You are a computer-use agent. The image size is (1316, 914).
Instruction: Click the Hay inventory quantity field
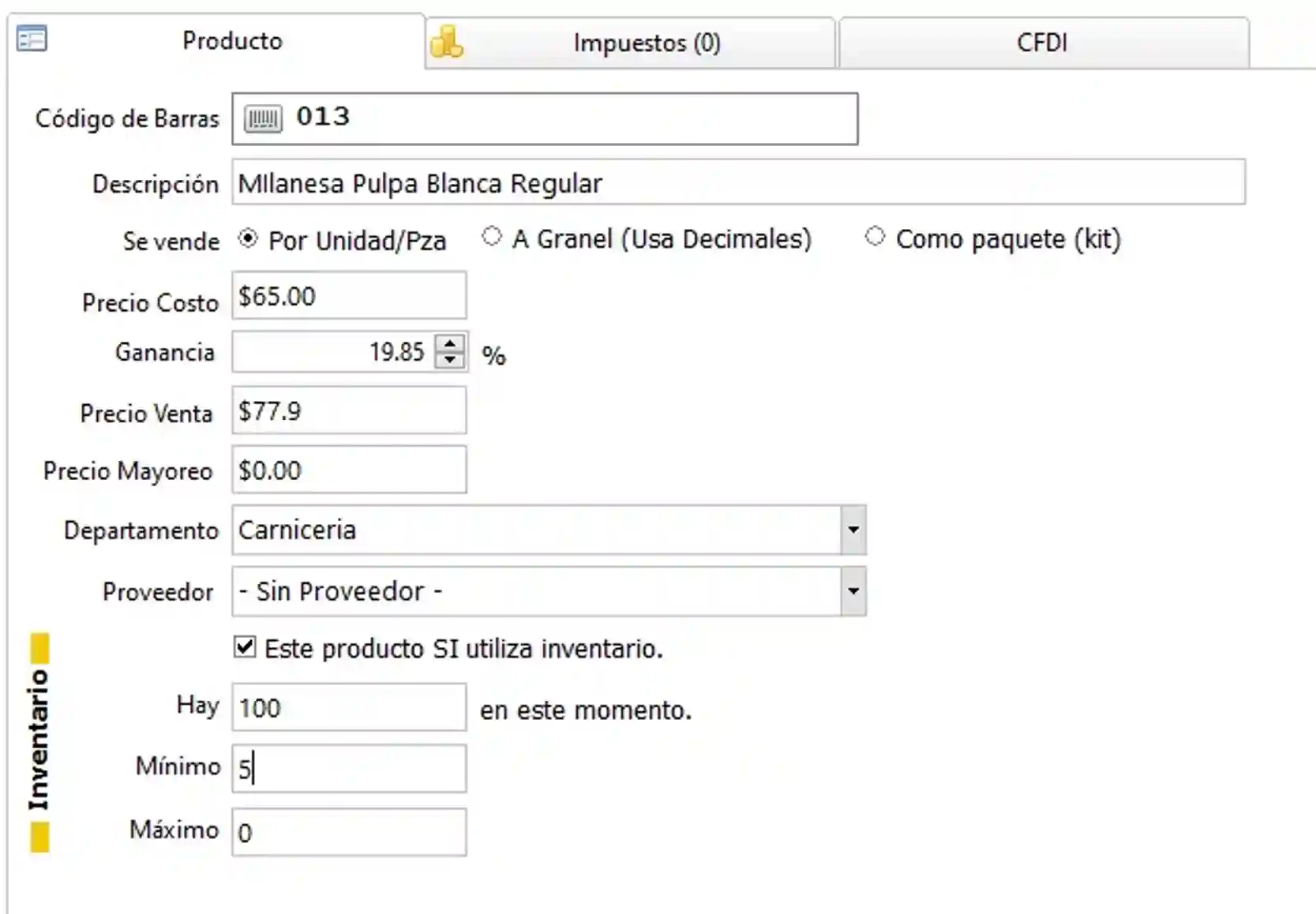click(x=347, y=707)
